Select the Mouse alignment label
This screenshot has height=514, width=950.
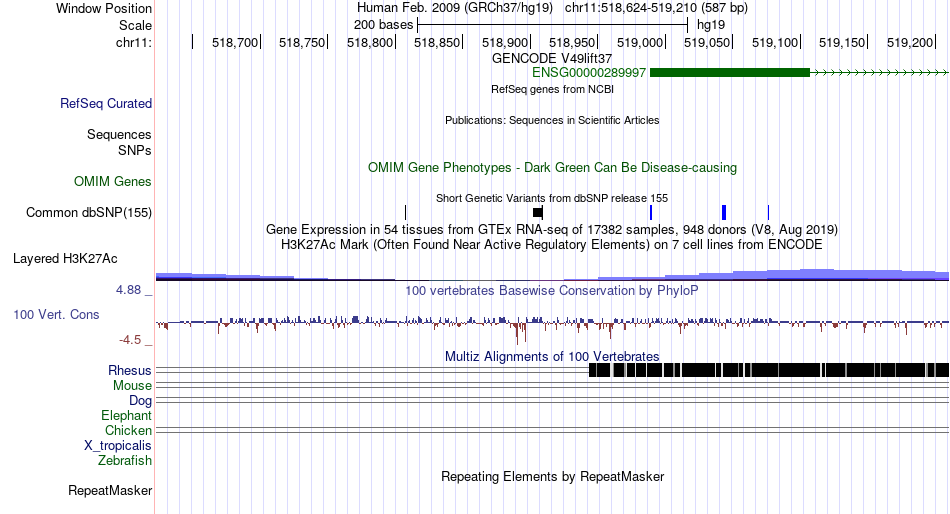coord(132,386)
